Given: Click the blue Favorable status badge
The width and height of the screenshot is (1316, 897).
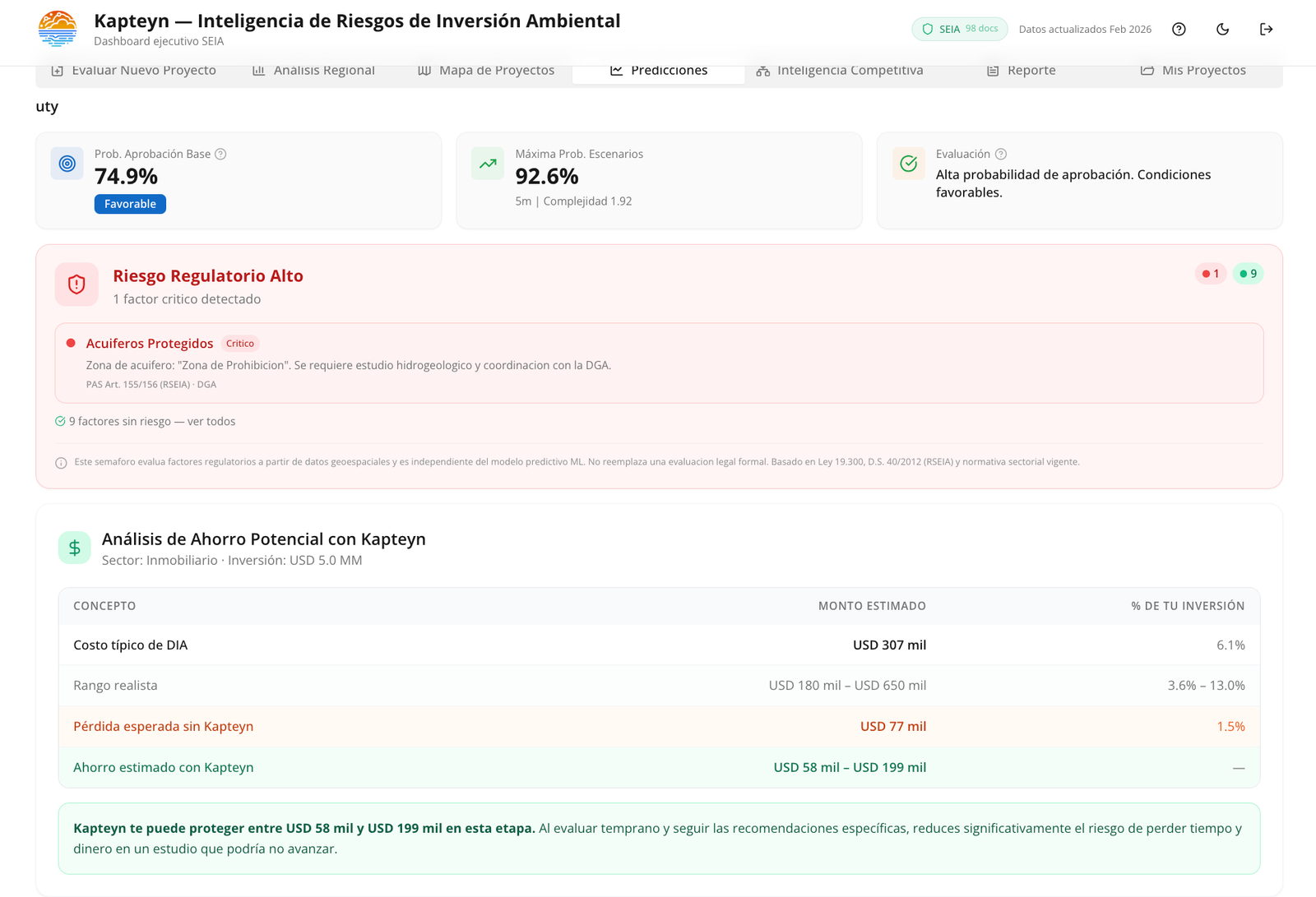Looking at the screenshot, I should coord(130,204).
